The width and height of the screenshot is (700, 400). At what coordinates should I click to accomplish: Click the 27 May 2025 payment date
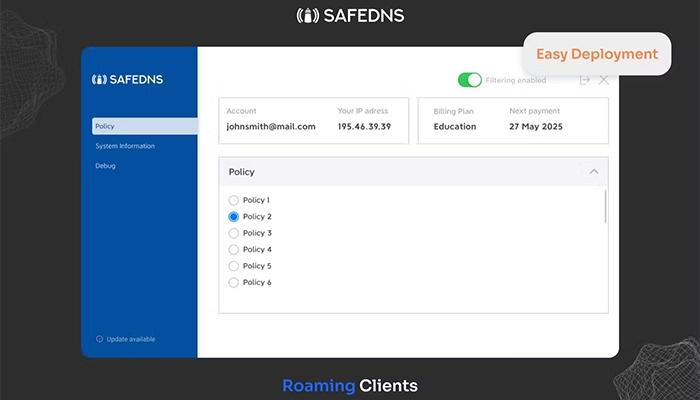tap(536, 126)
